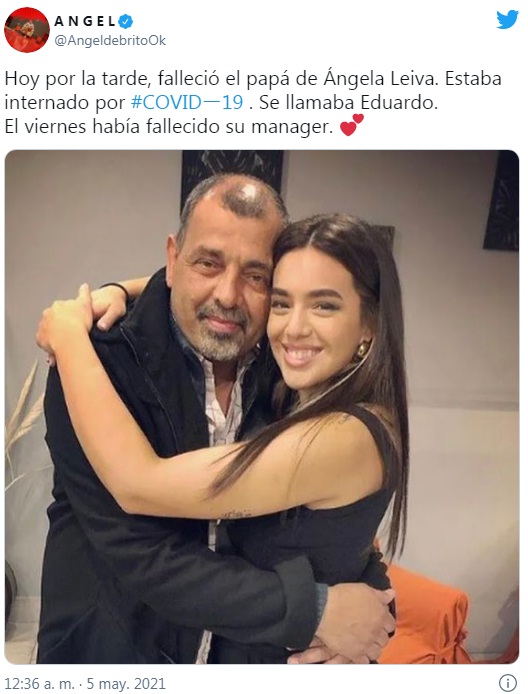Click the word 'manager' in the tweet
Screen dimensions: 528x694
[x=292, y=127]
